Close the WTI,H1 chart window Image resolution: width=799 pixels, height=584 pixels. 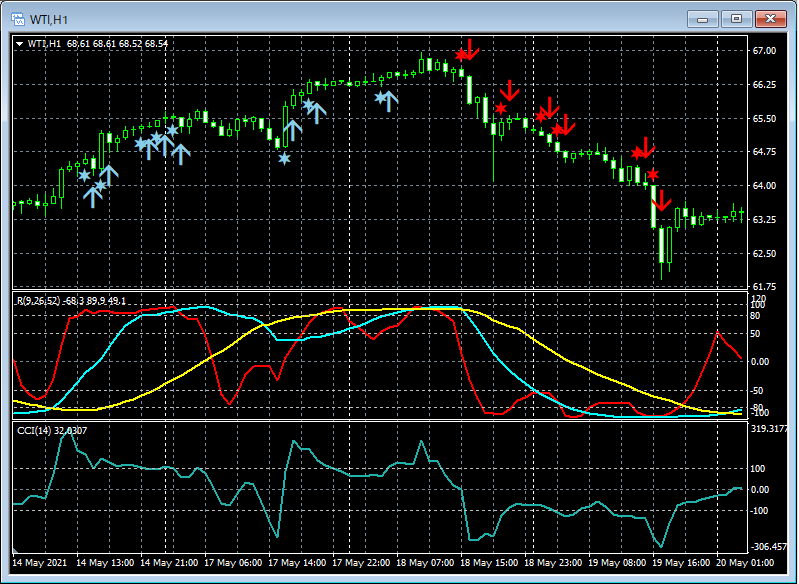click(x=770, y=18)
